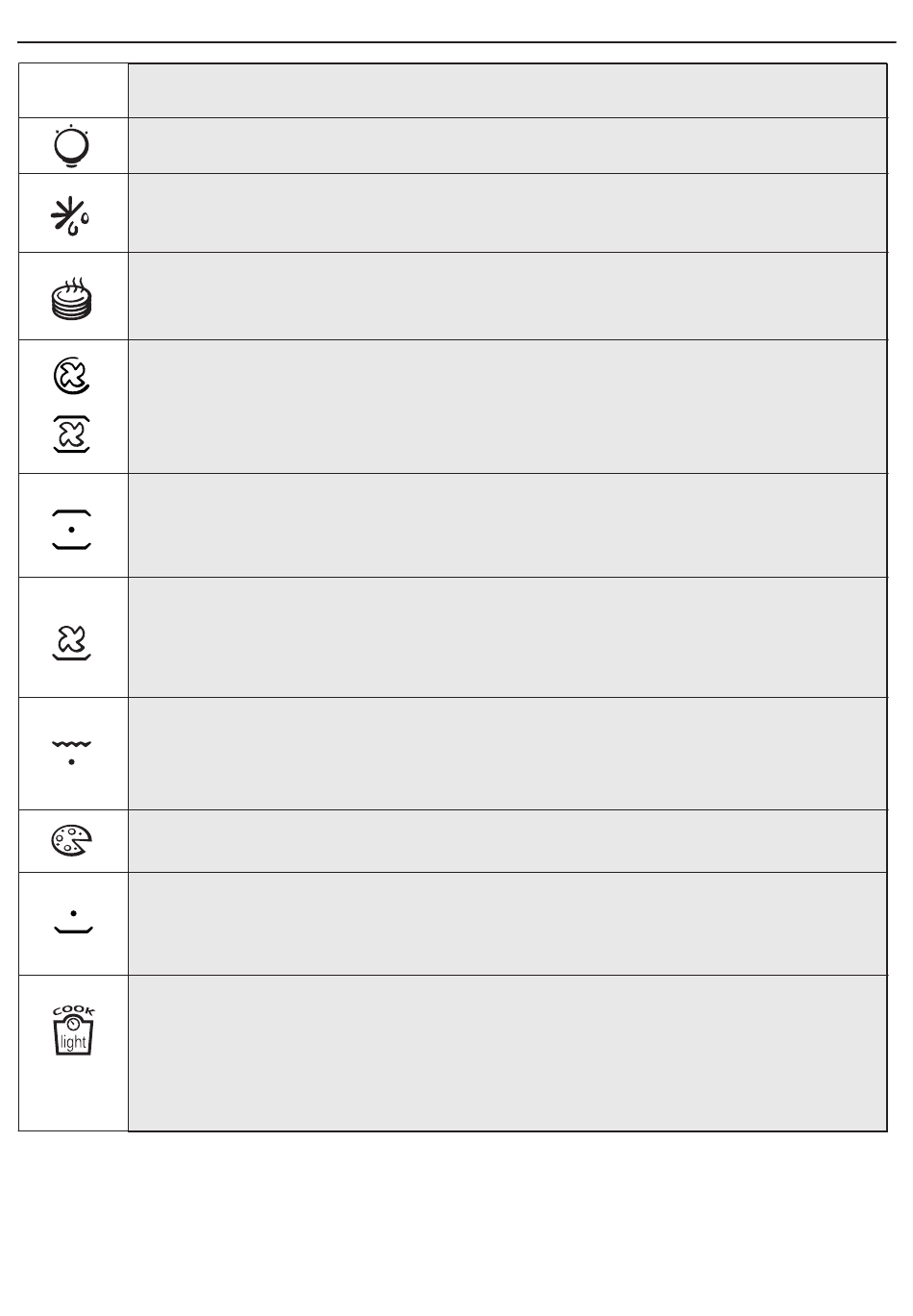The width and height of the screenshot is (913, 1316).
Task: Click the fan with bottom heat icon
Action: pos(72,641)
